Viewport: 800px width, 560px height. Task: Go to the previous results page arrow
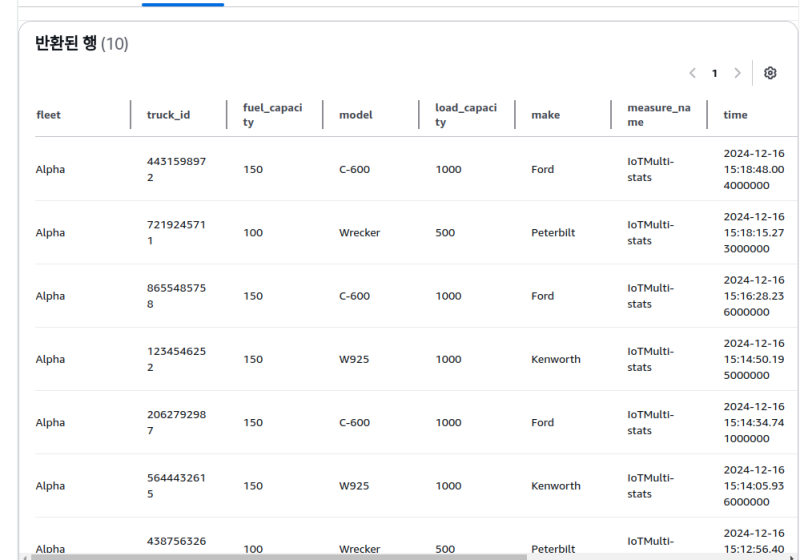tap(692, 73)
